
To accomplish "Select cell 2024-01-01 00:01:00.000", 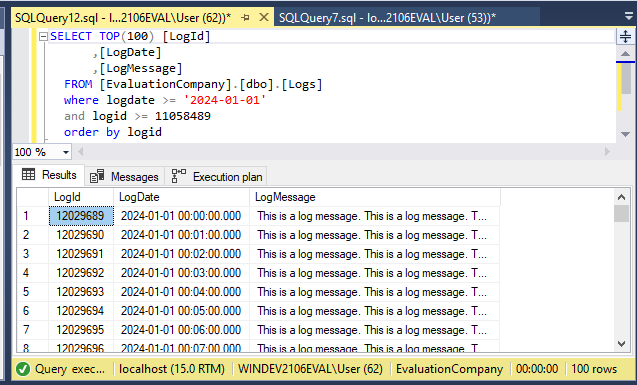I will (x=182, y=235).
